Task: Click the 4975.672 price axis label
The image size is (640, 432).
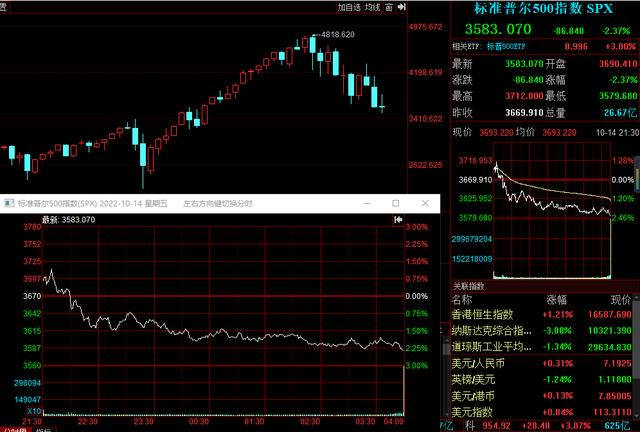Action: [425, 27]
